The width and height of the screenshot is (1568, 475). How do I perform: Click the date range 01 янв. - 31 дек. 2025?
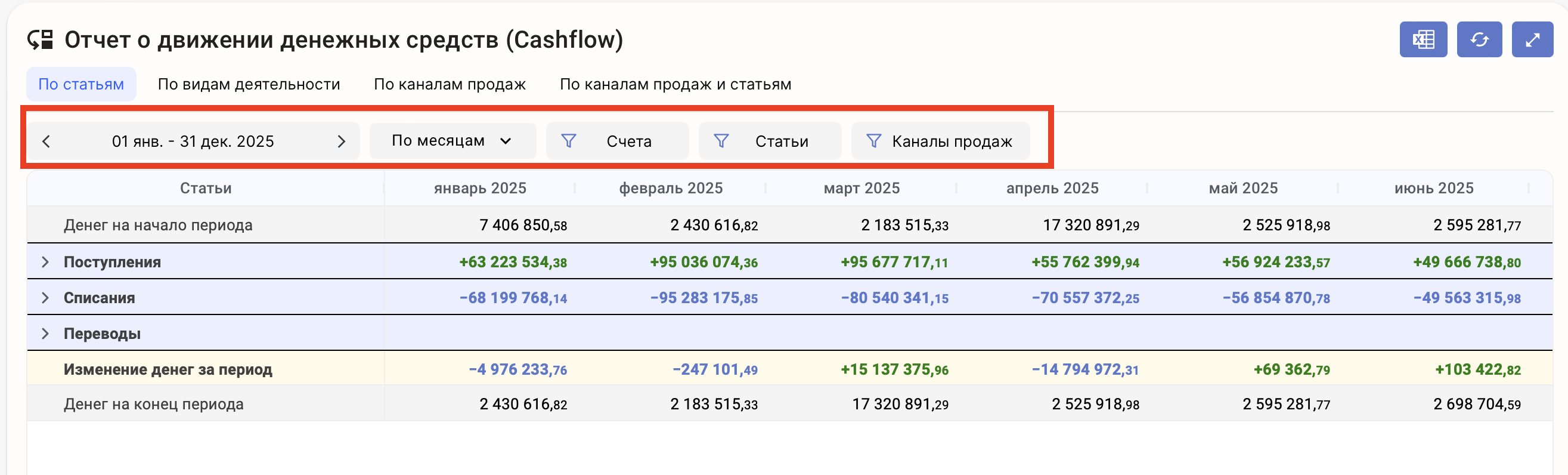click(193, 142)
